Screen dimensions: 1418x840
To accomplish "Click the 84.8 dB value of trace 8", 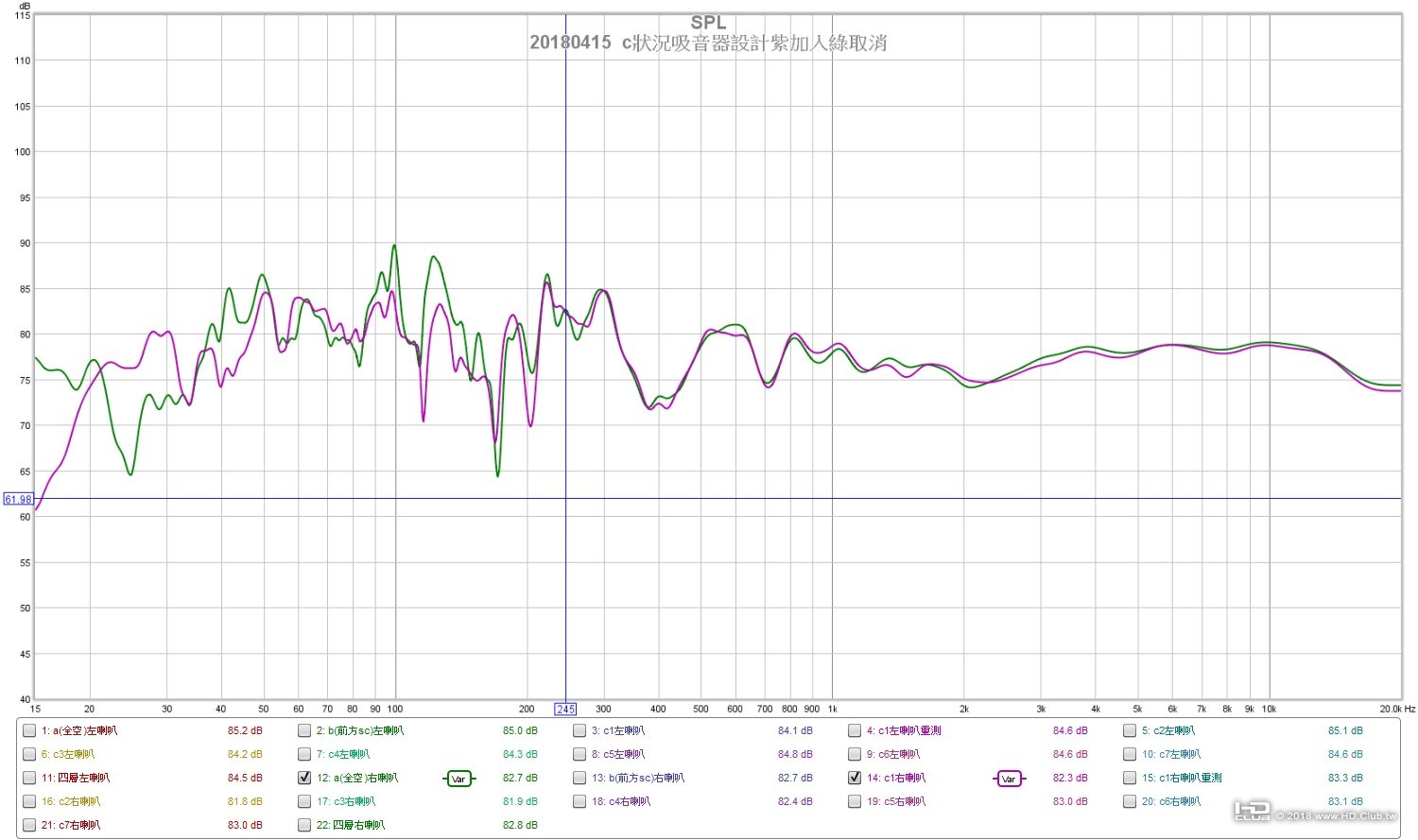I will 795,754.
